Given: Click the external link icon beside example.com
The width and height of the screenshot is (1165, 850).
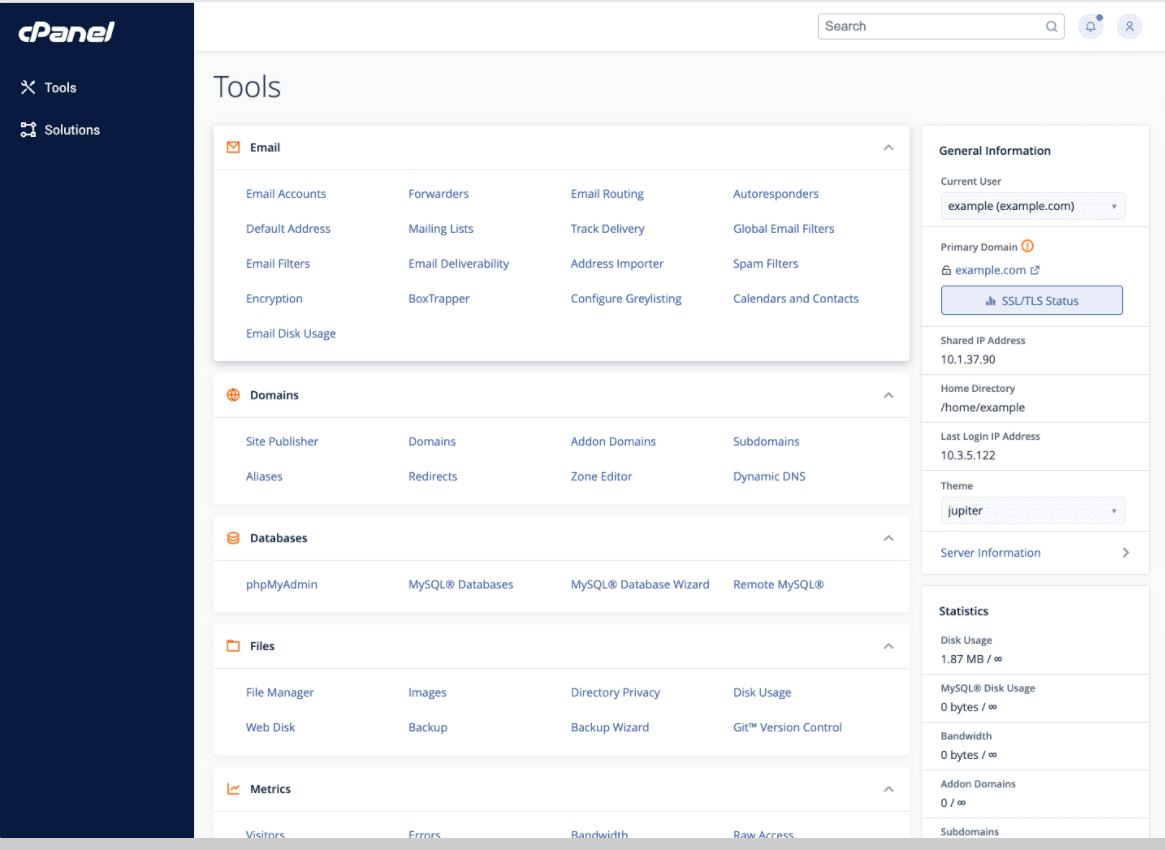Looking at the screenshot, I should 1035,270.
